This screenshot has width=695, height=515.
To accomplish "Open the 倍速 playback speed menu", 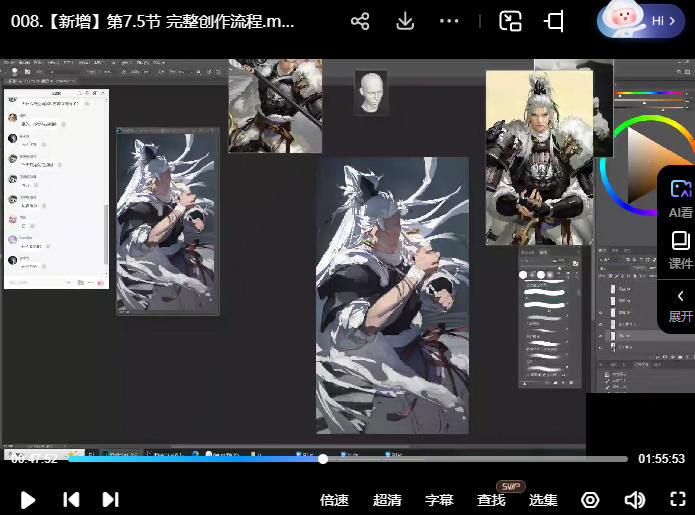I will click(x=334, y=500).
